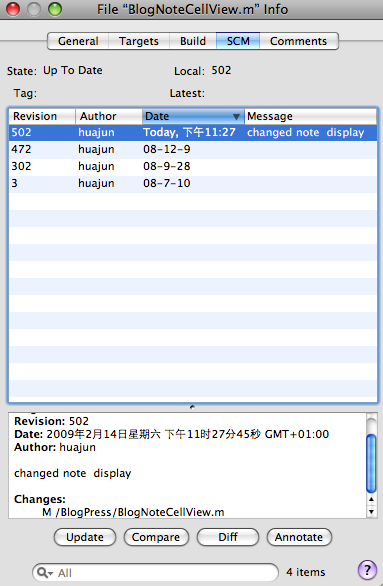This screenshot has width=383, height=586.
Task: Select revision 3 row
Action: point(193,183)
